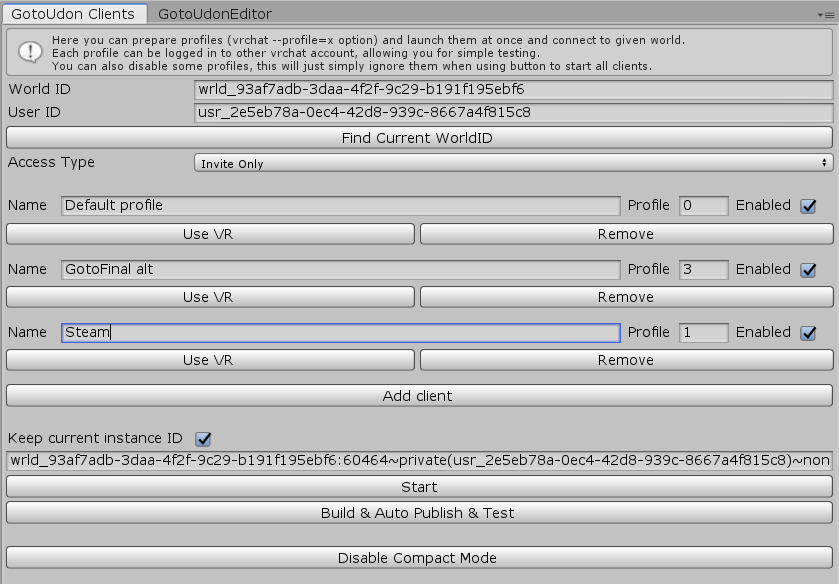Click the World ID label
The height and width of the screenshot is (584, 839).
tap(40, 89)
